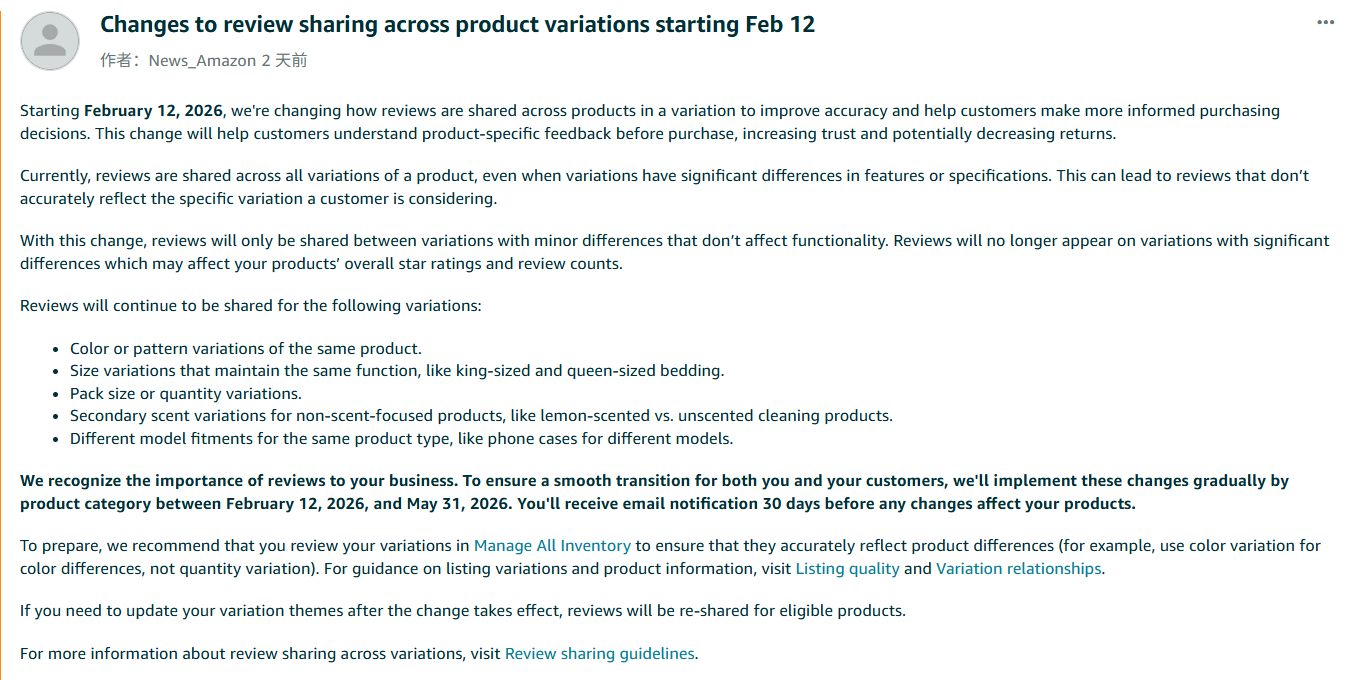
Task: Click "Reviews will continue to be shared" line
Action: [x=250, y=306]
